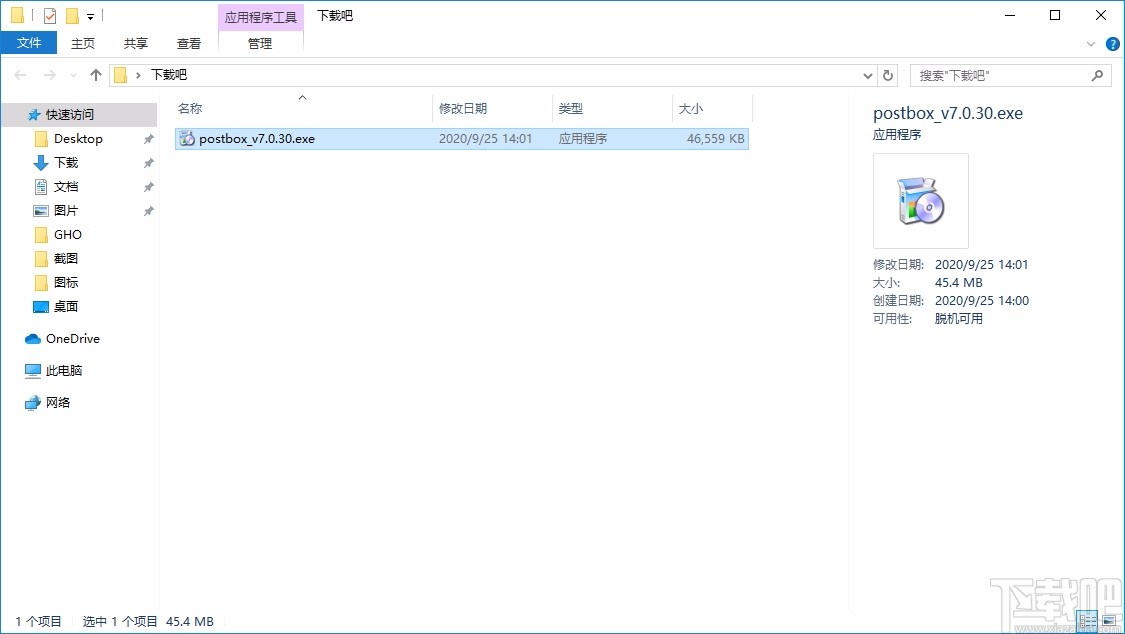Select 网络 in the navigation pane
The width and height of the screenshot is (1125, 634).
point(57,402)
